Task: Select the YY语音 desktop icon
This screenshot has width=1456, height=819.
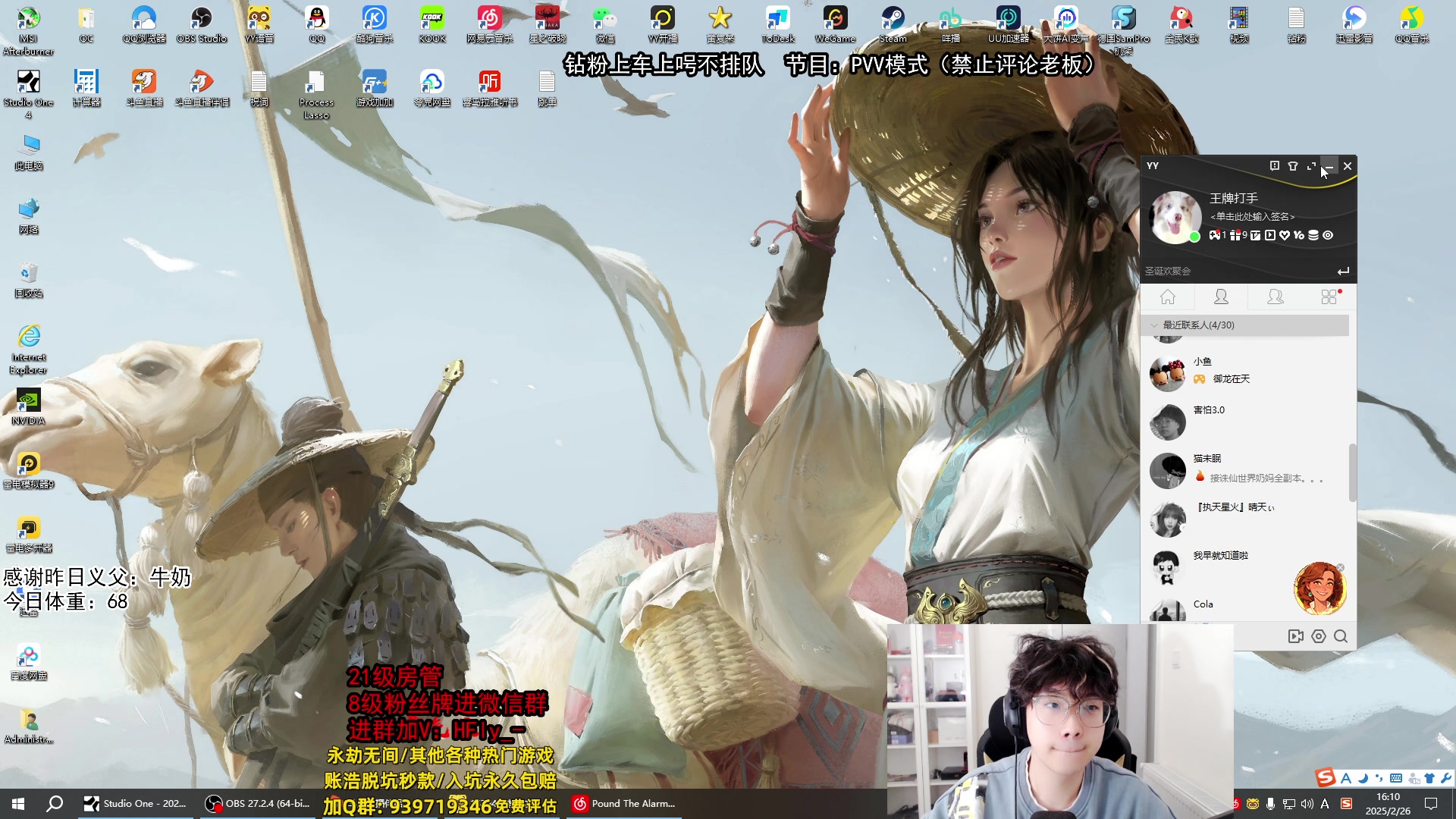Action: pyautogui.click(x=259, y=24)
